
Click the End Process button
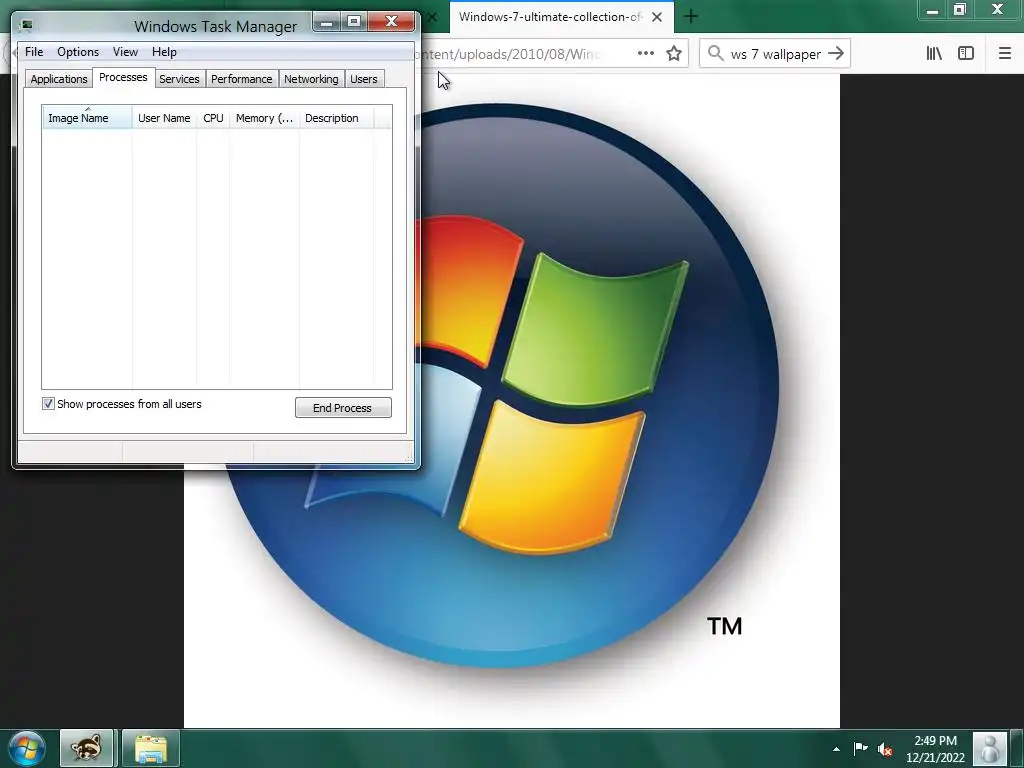click(343, 408)
